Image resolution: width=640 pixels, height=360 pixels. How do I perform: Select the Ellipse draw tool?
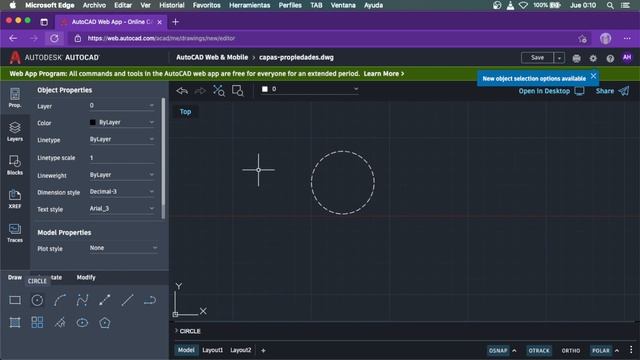coord(82,322)
